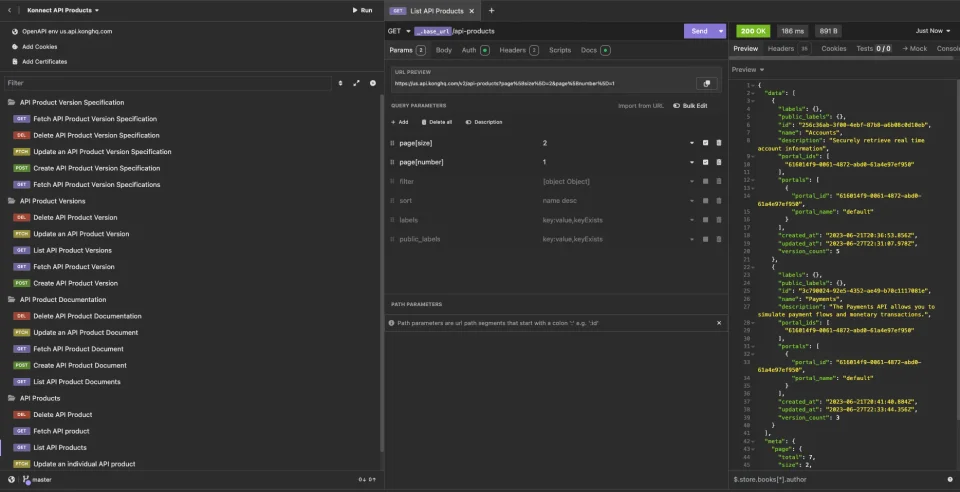This screenshot has height=492, width=960.
Task: Click the drag handle of the page[size] row
Action: (x=392, y=143)
